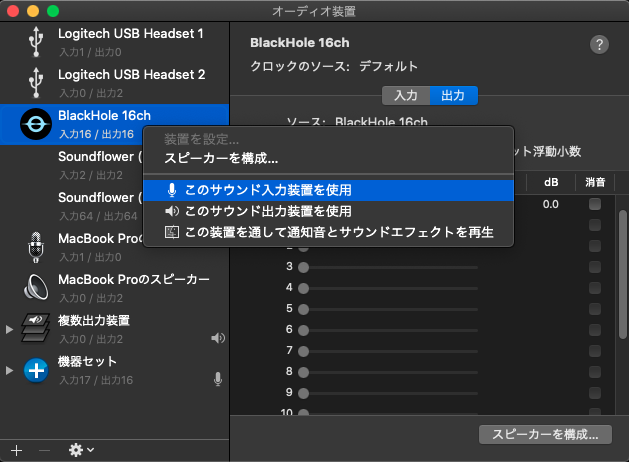Click the MacBook Pro microphone icon
The height and width of the screenshot is (462, 629).
[36, 247]
